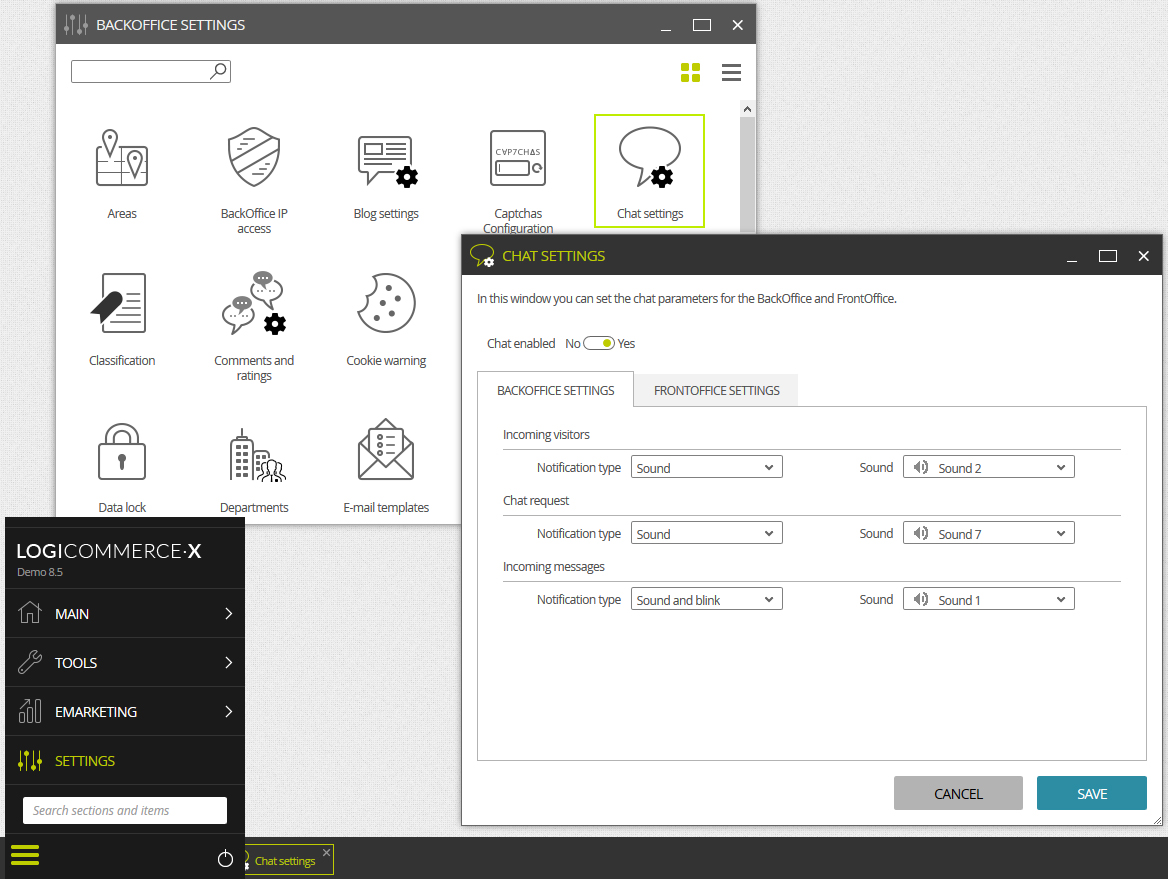Screen dimensions: 1168x879
Task: Switch to grid view icon
Action: 691,72
